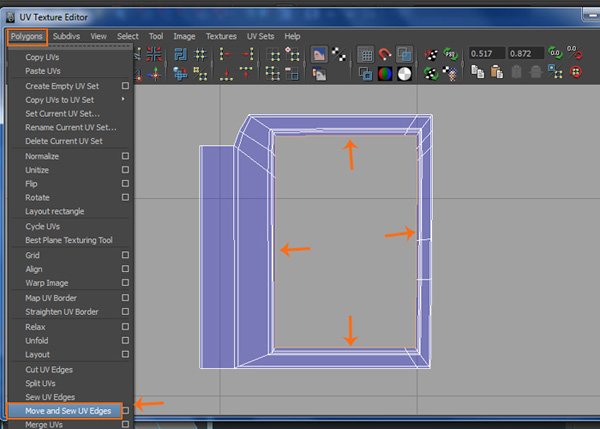
Task: Open Map UV Border option box
Action: pyautogui.click(x=125, y=297)
